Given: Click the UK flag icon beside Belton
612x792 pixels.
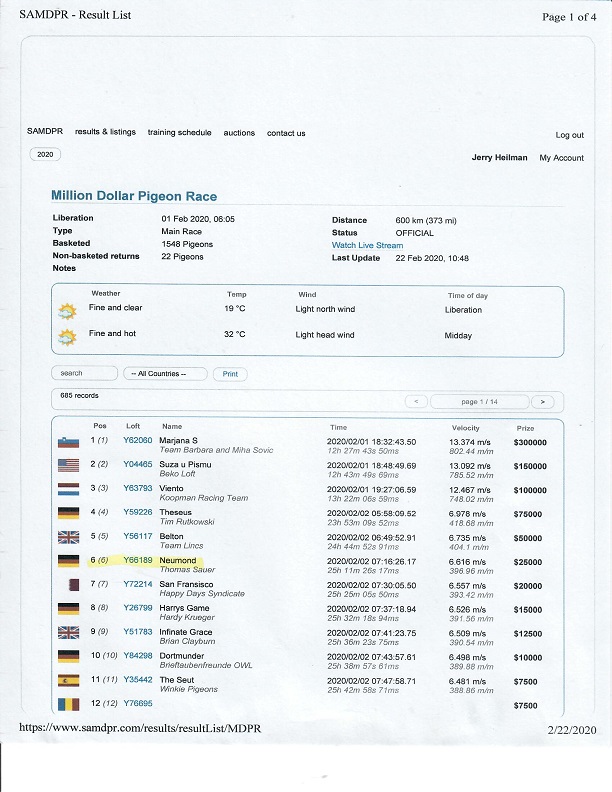Looking at the screenshot, I should coord(68,539).
